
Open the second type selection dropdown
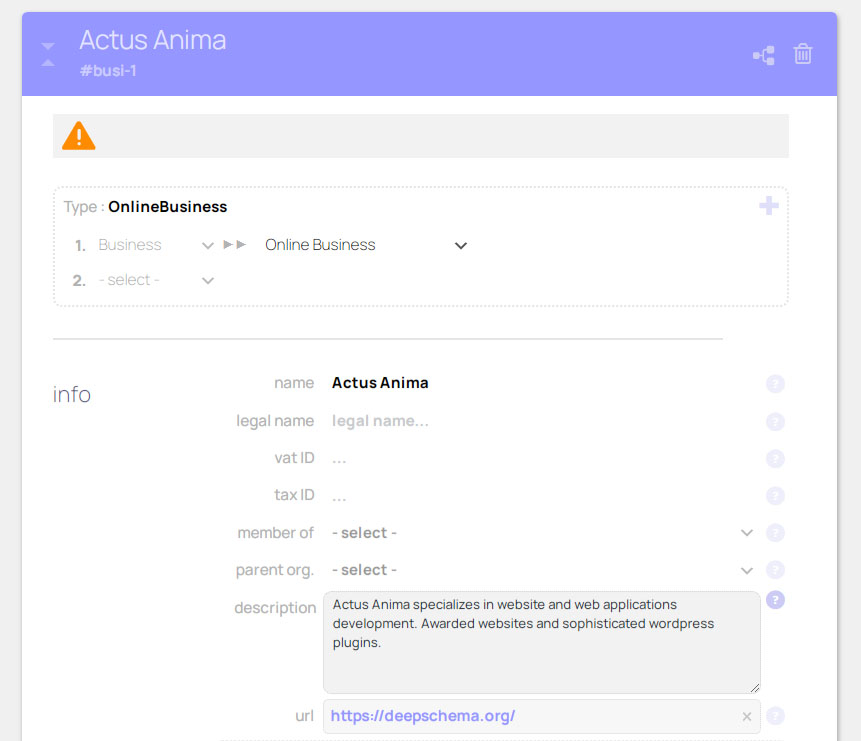coord(207,280)
